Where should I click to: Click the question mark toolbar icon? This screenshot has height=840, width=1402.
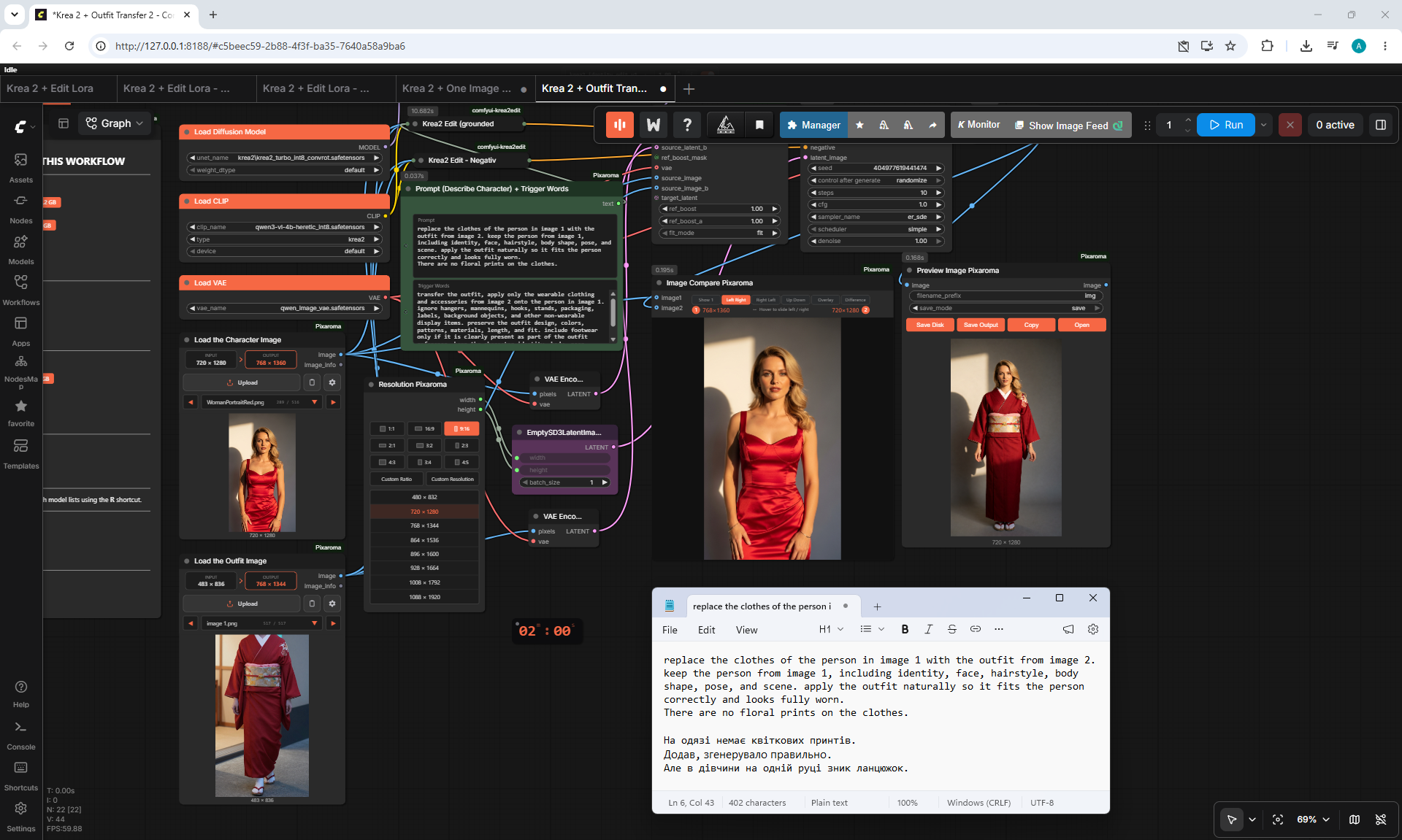pos(687,125)
